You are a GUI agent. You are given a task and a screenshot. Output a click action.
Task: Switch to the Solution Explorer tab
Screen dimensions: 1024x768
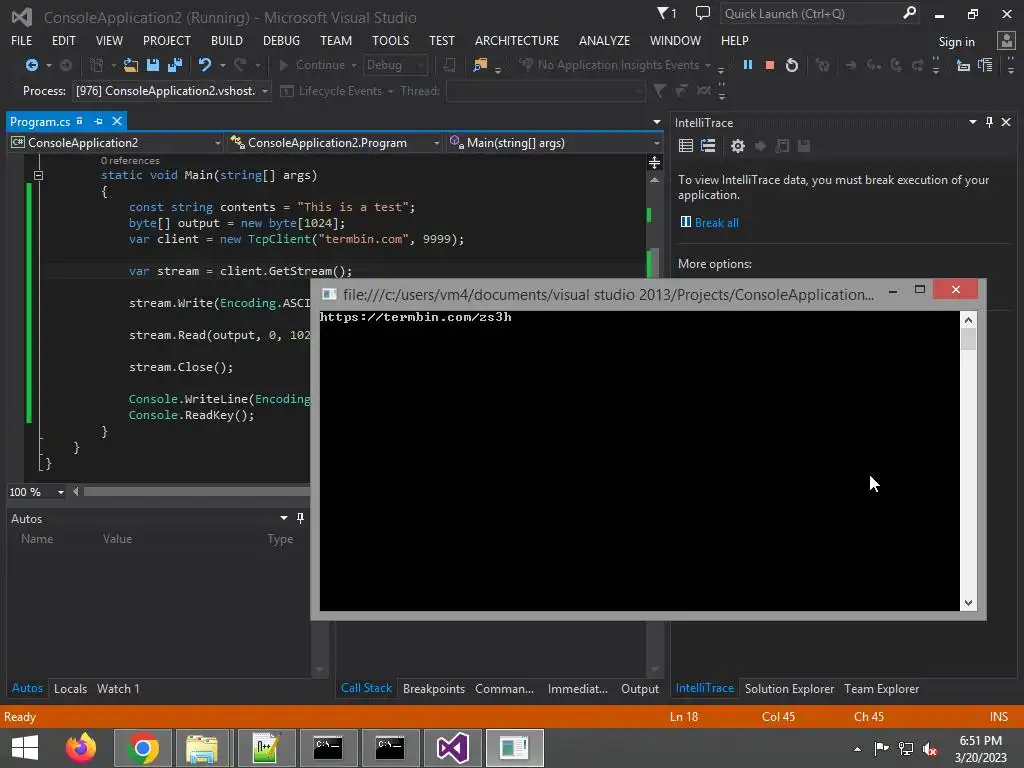coord(790,688)
